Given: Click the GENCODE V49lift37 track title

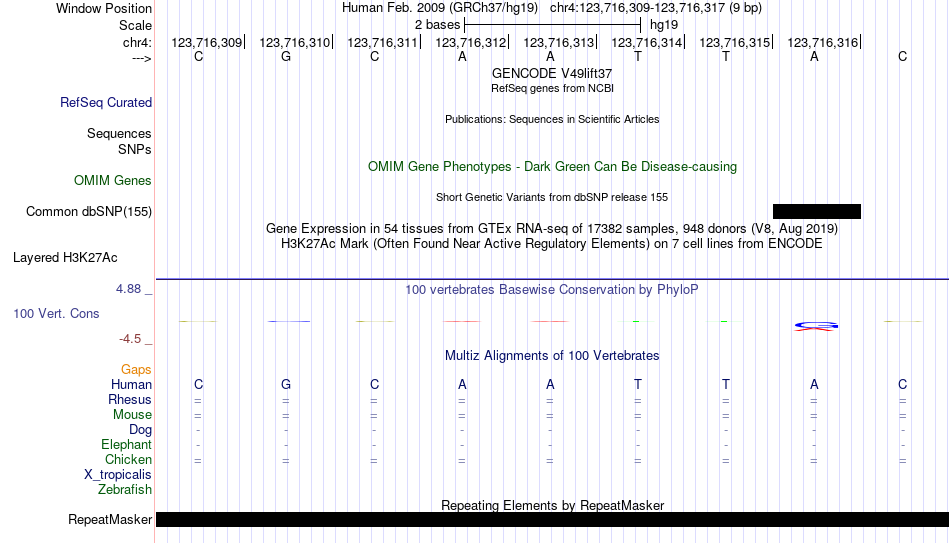Looking at the screenshot, I should click(552, 73).
